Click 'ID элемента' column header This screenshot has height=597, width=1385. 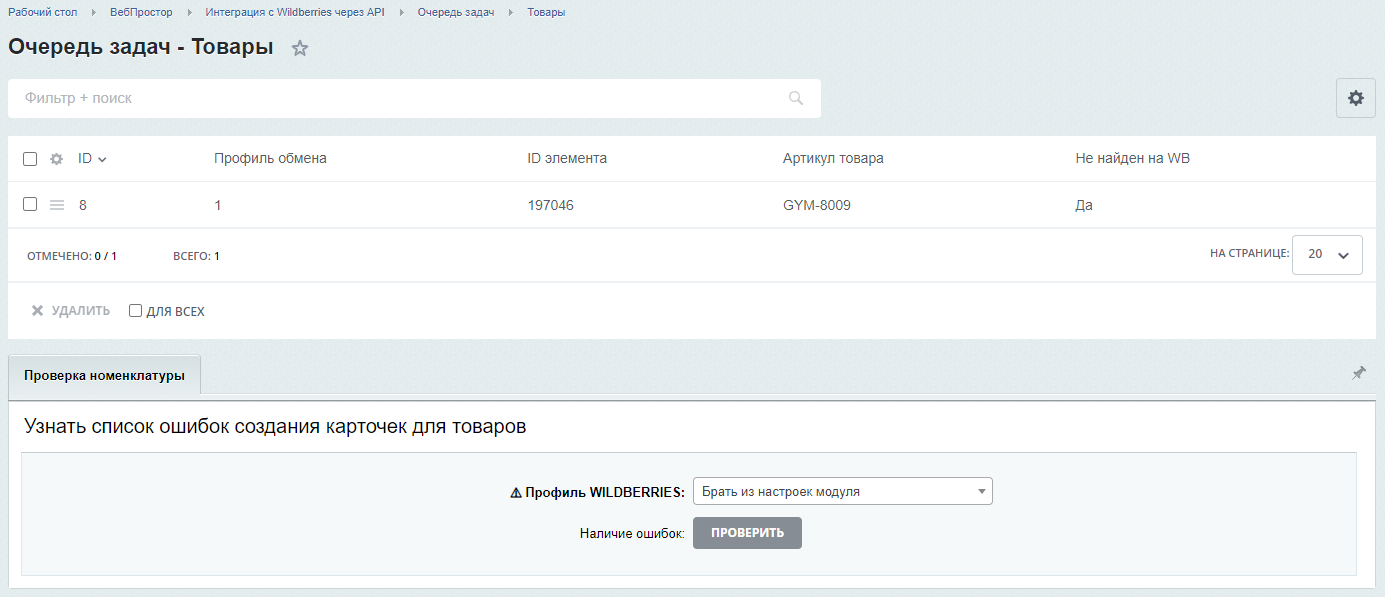coord(567,158)
